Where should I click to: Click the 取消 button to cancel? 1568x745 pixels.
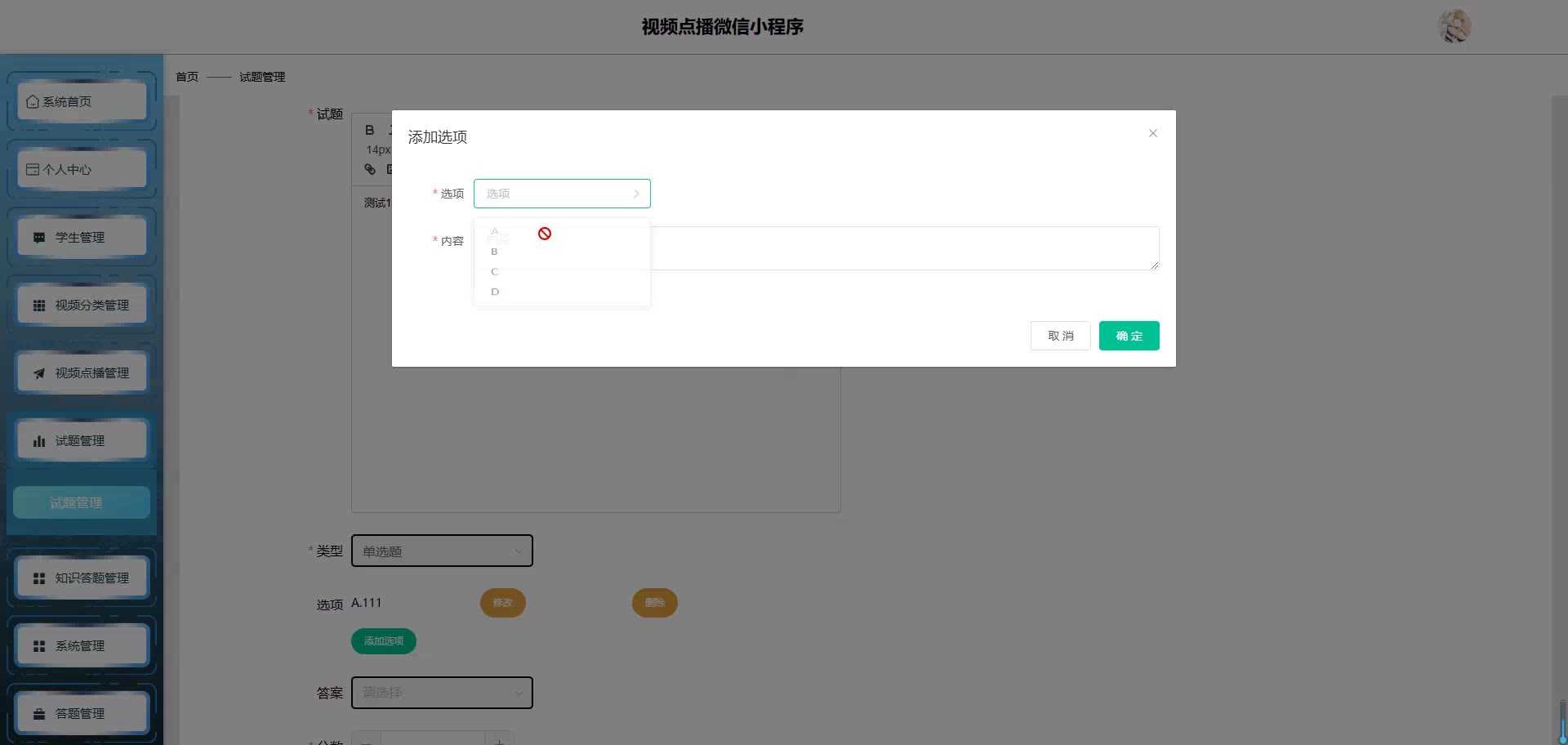[x=1061, y=336]
